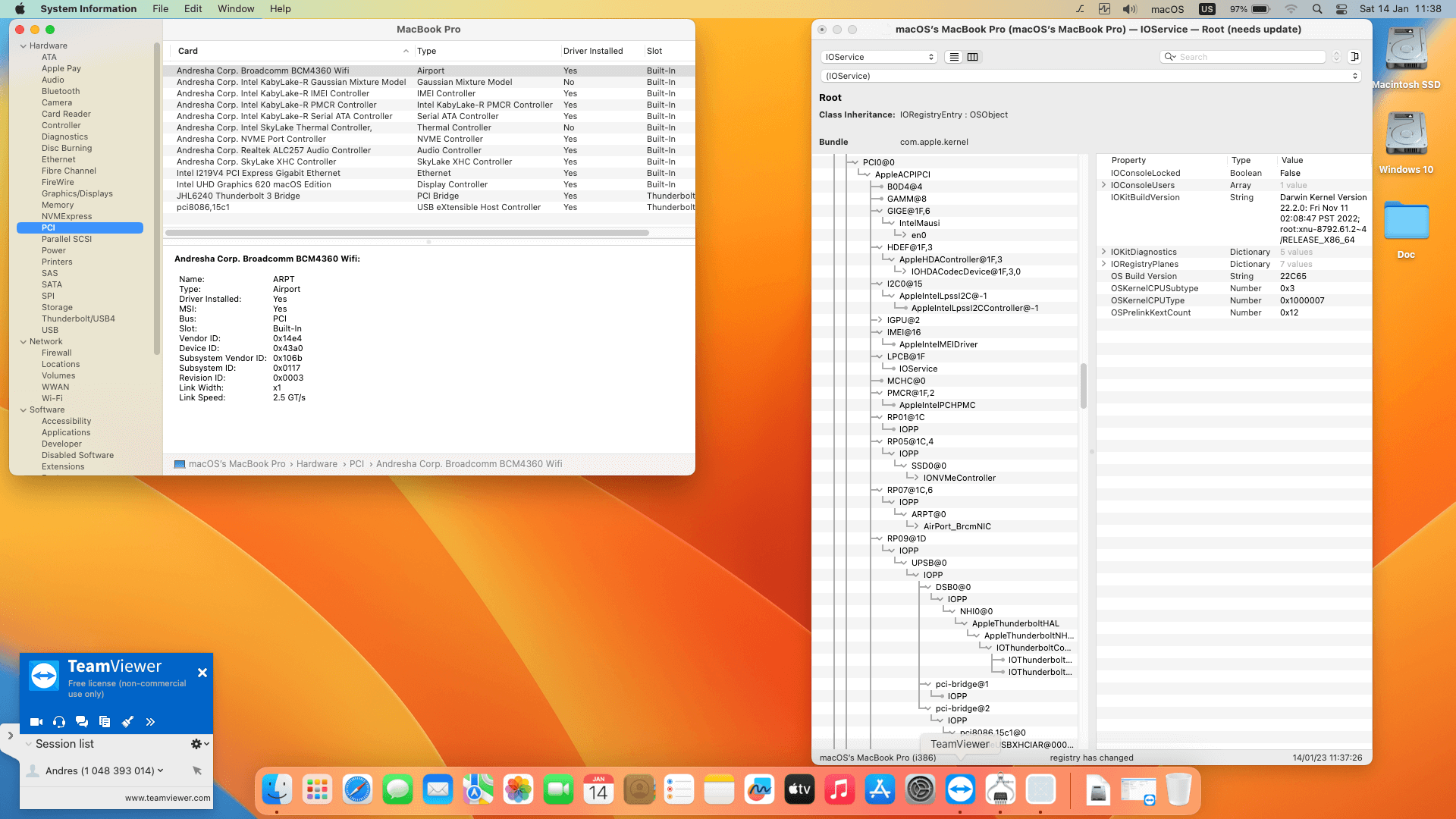Close the TeamViewer session panel with the X
The width and height of the screenshot is (1456, 819).
pos(202,673)
